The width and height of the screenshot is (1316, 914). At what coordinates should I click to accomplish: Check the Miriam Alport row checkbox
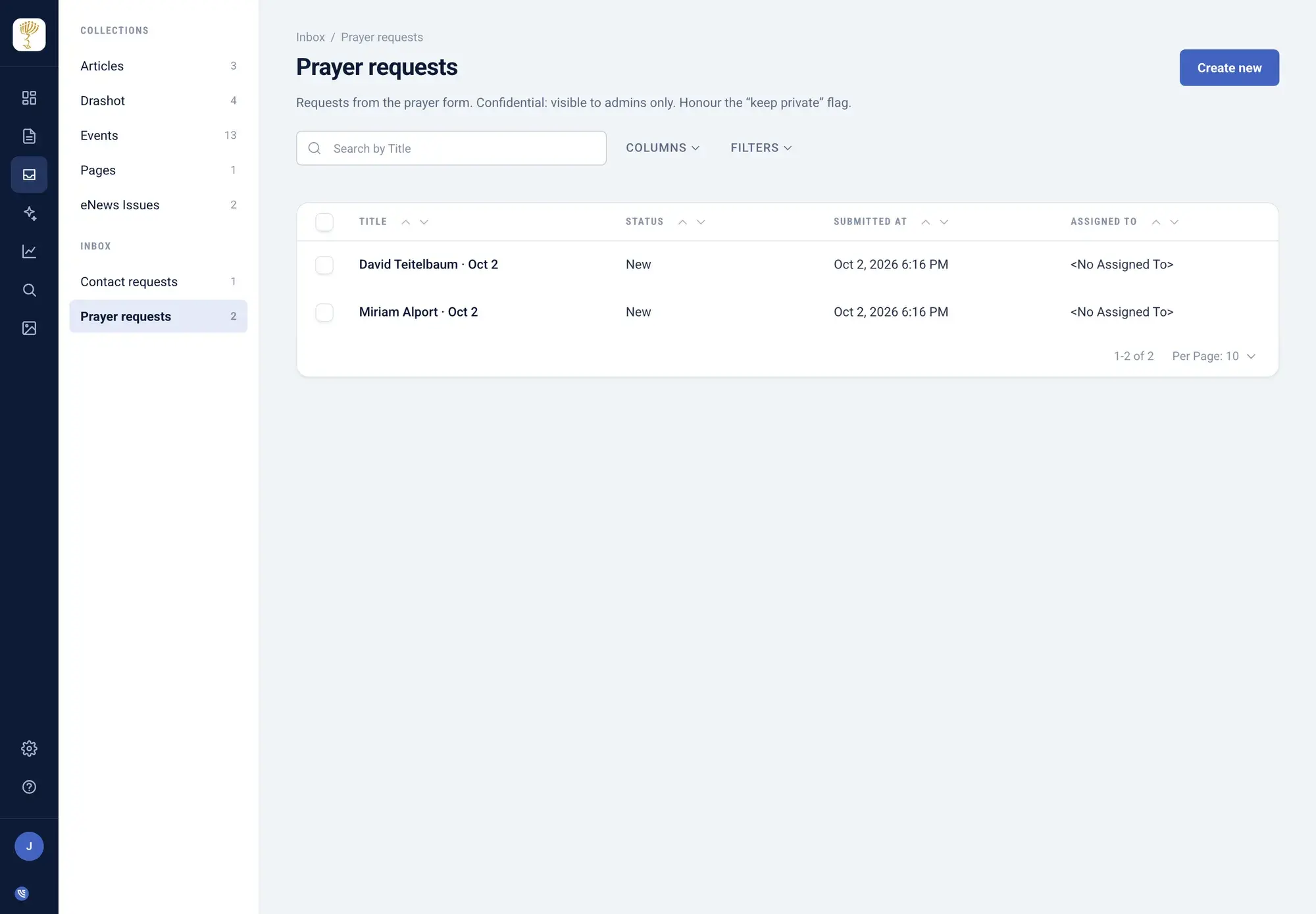point(324,312)
